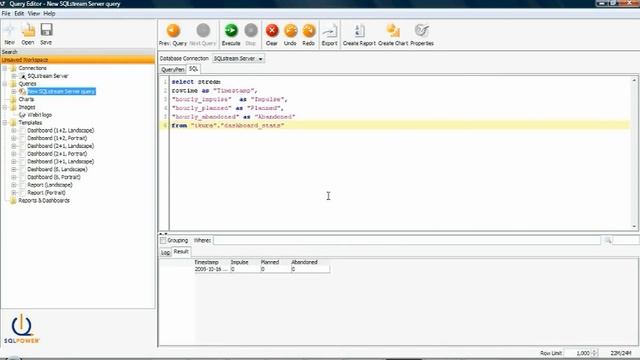Select Report (Portrait) template
Image resolution: width=640 pixels, height=360 pixels.
(47, 193)
